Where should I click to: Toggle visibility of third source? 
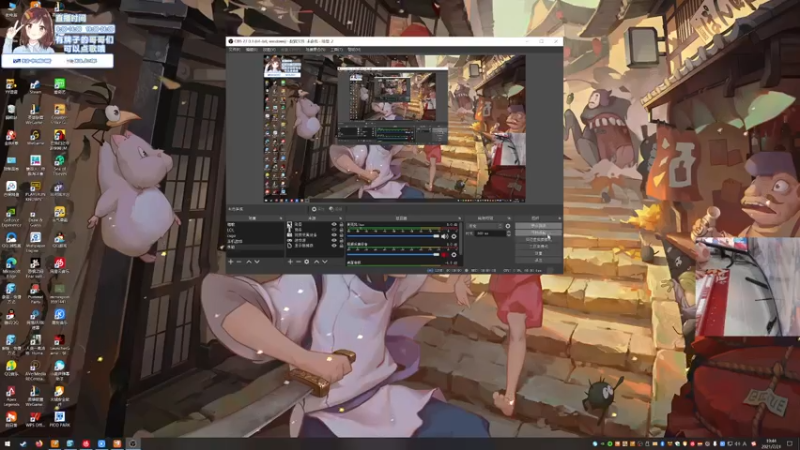pos(334,235)
